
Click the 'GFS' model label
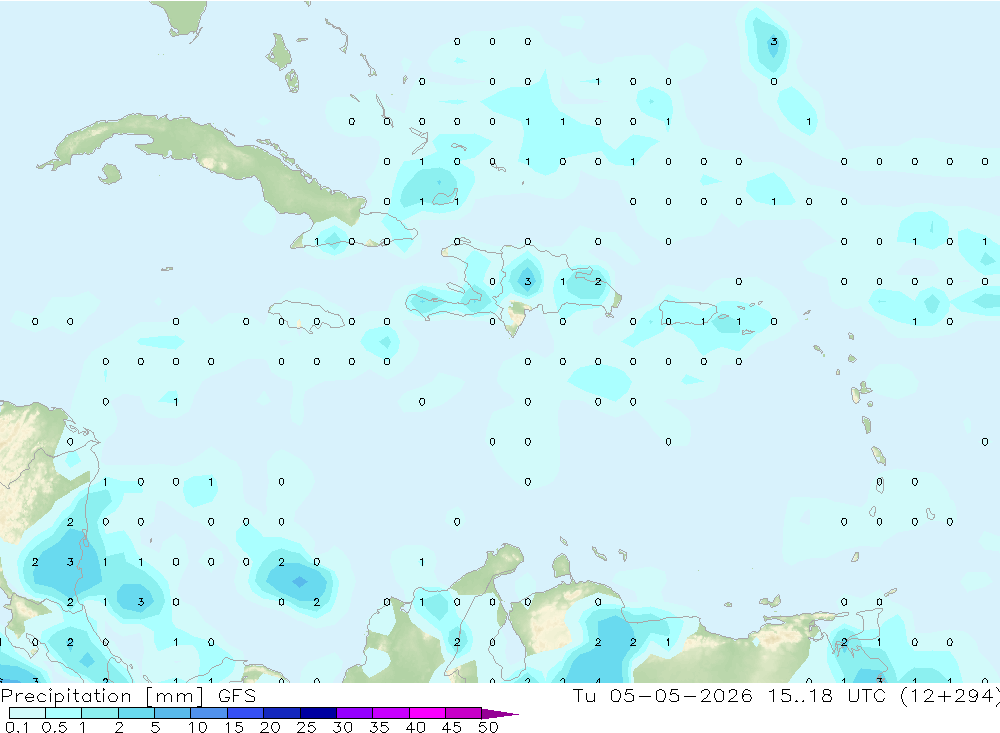tap(237, 695)
